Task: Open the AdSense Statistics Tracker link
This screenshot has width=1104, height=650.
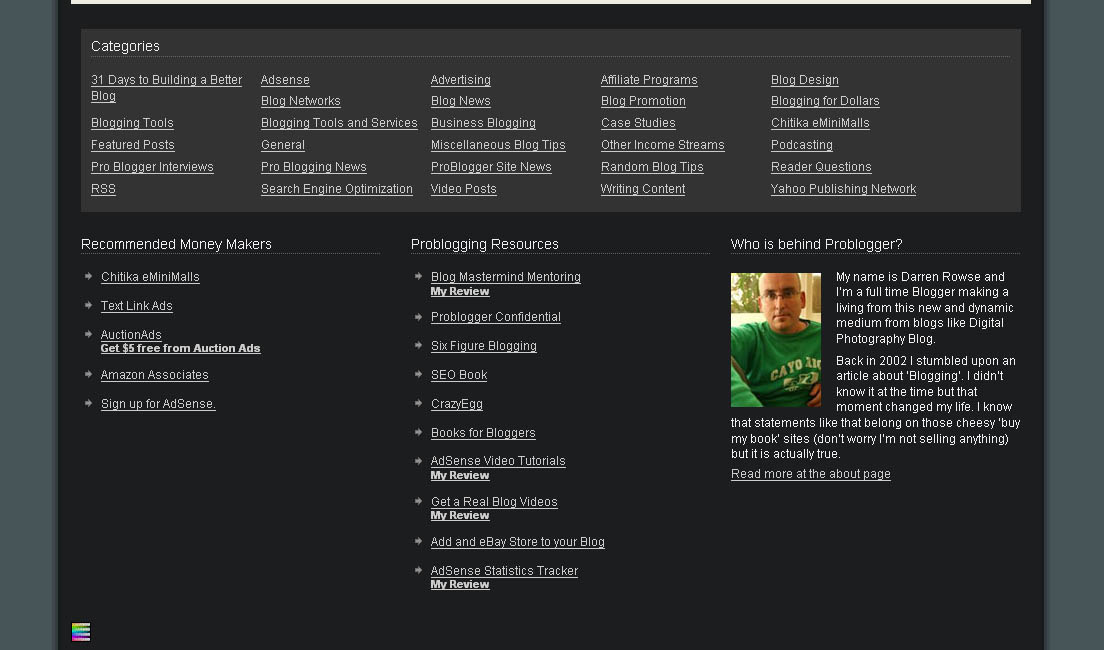Action: tap(504, 571)
